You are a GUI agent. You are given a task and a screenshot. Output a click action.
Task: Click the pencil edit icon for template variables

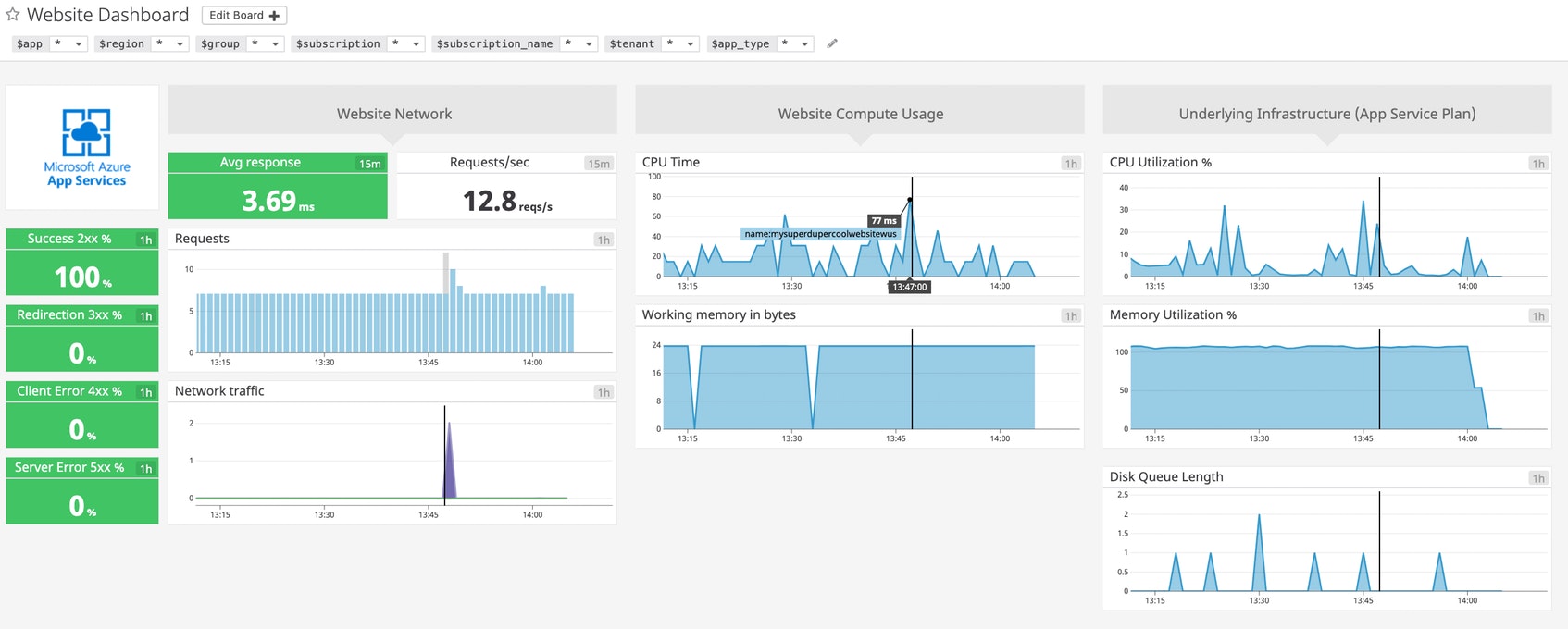(x=832, y=43)
